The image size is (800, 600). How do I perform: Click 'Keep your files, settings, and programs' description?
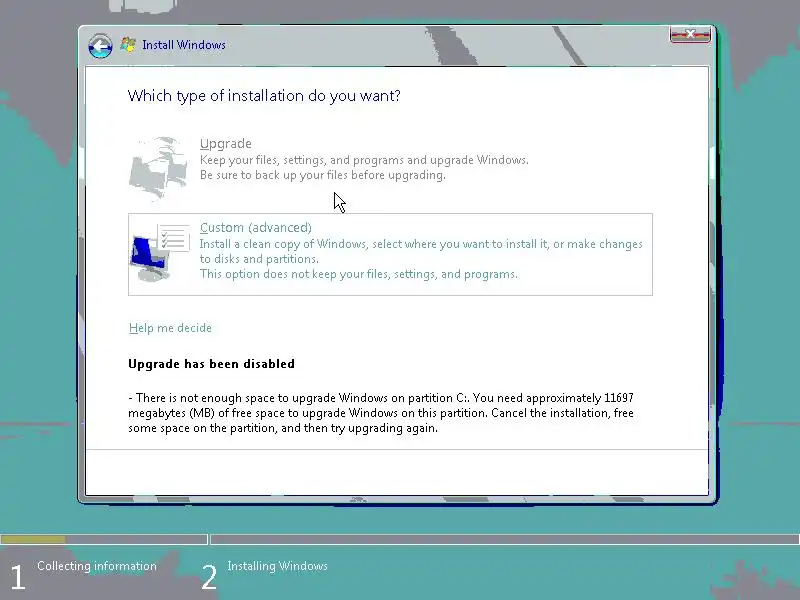click(x=364, y=160)
